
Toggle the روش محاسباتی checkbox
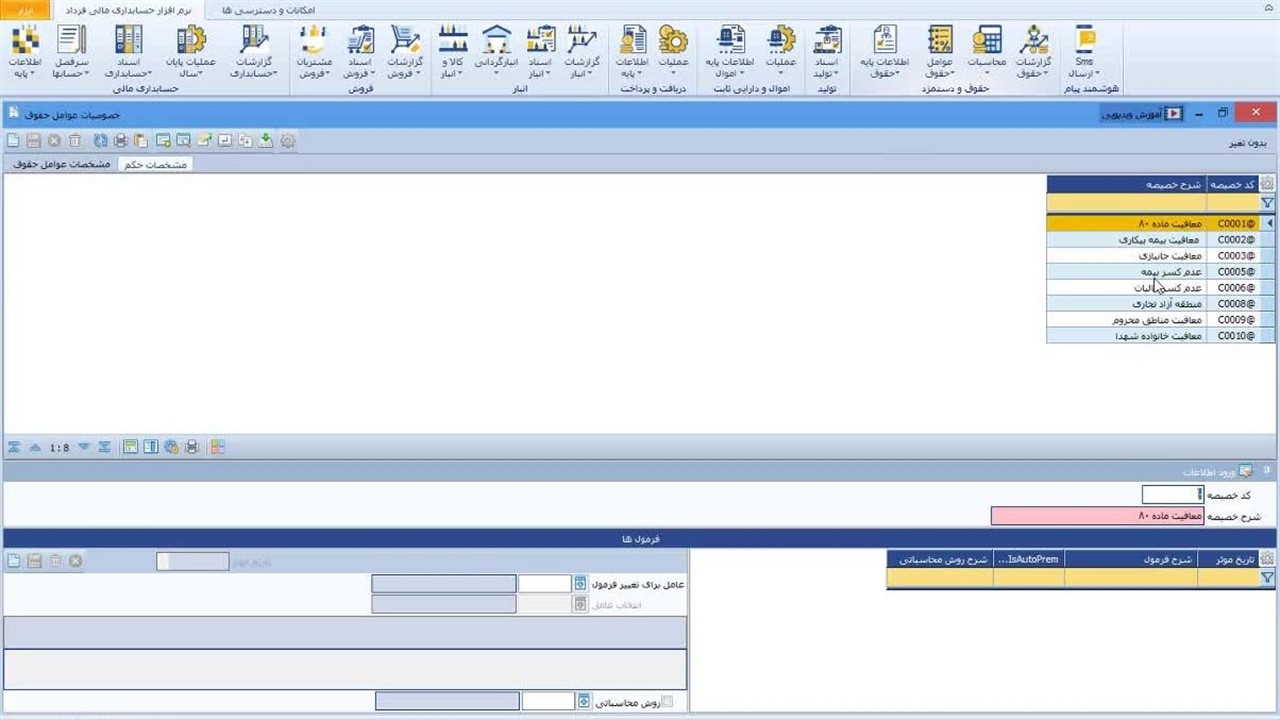click(667, 702)
